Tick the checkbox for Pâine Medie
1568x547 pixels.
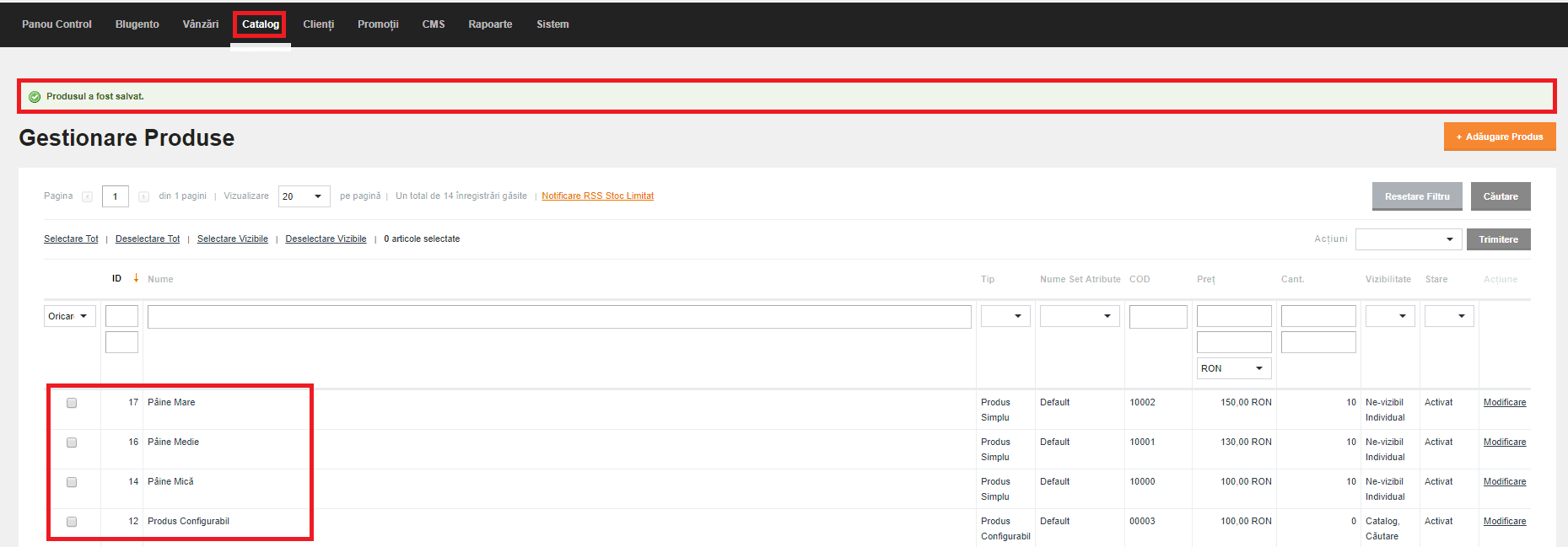coord(72,442)
